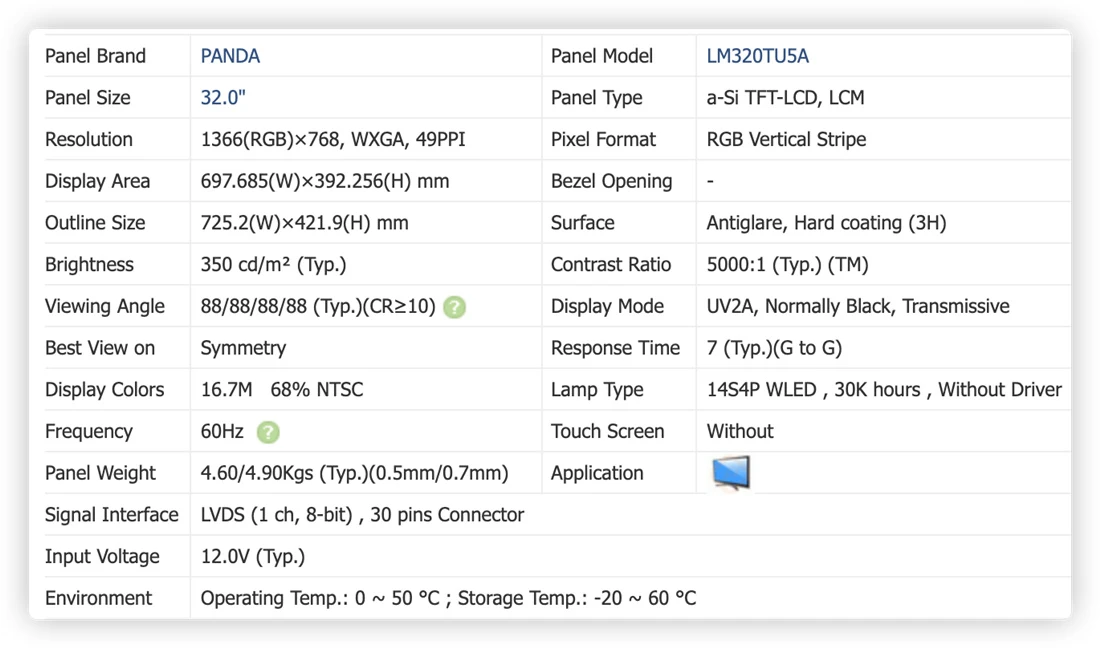1100x648 pixels.
Task: Select the panel weight value 4.60/4.90Kgs
Action: (x=354, y=473)
